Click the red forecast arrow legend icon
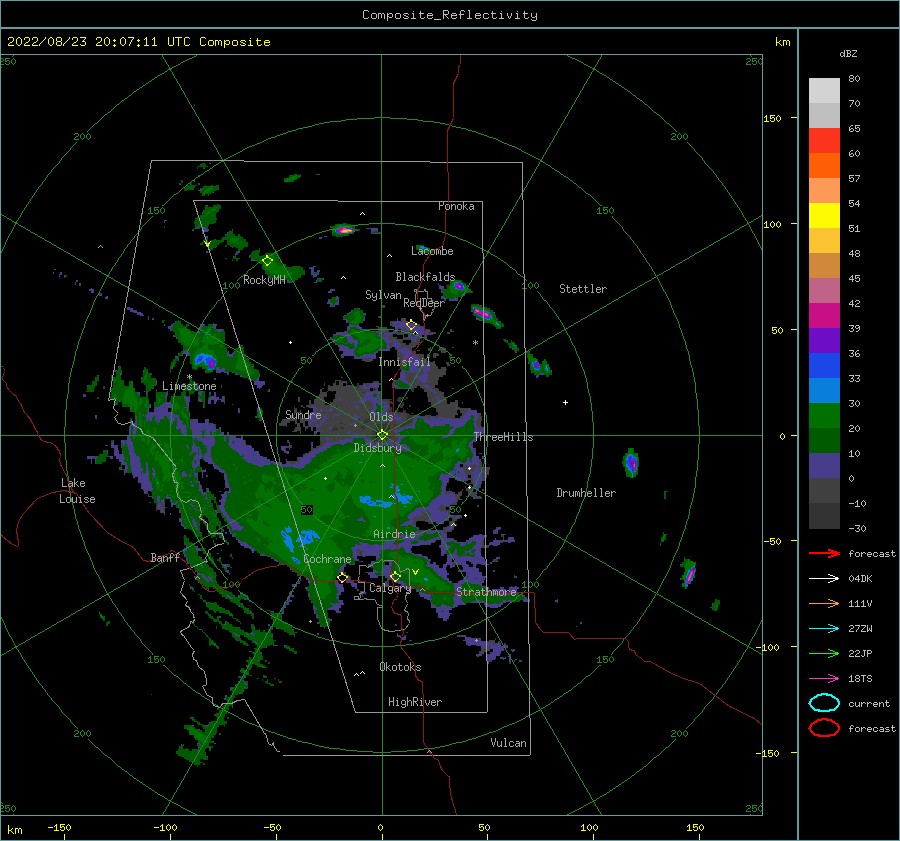 tap(824, 553)
